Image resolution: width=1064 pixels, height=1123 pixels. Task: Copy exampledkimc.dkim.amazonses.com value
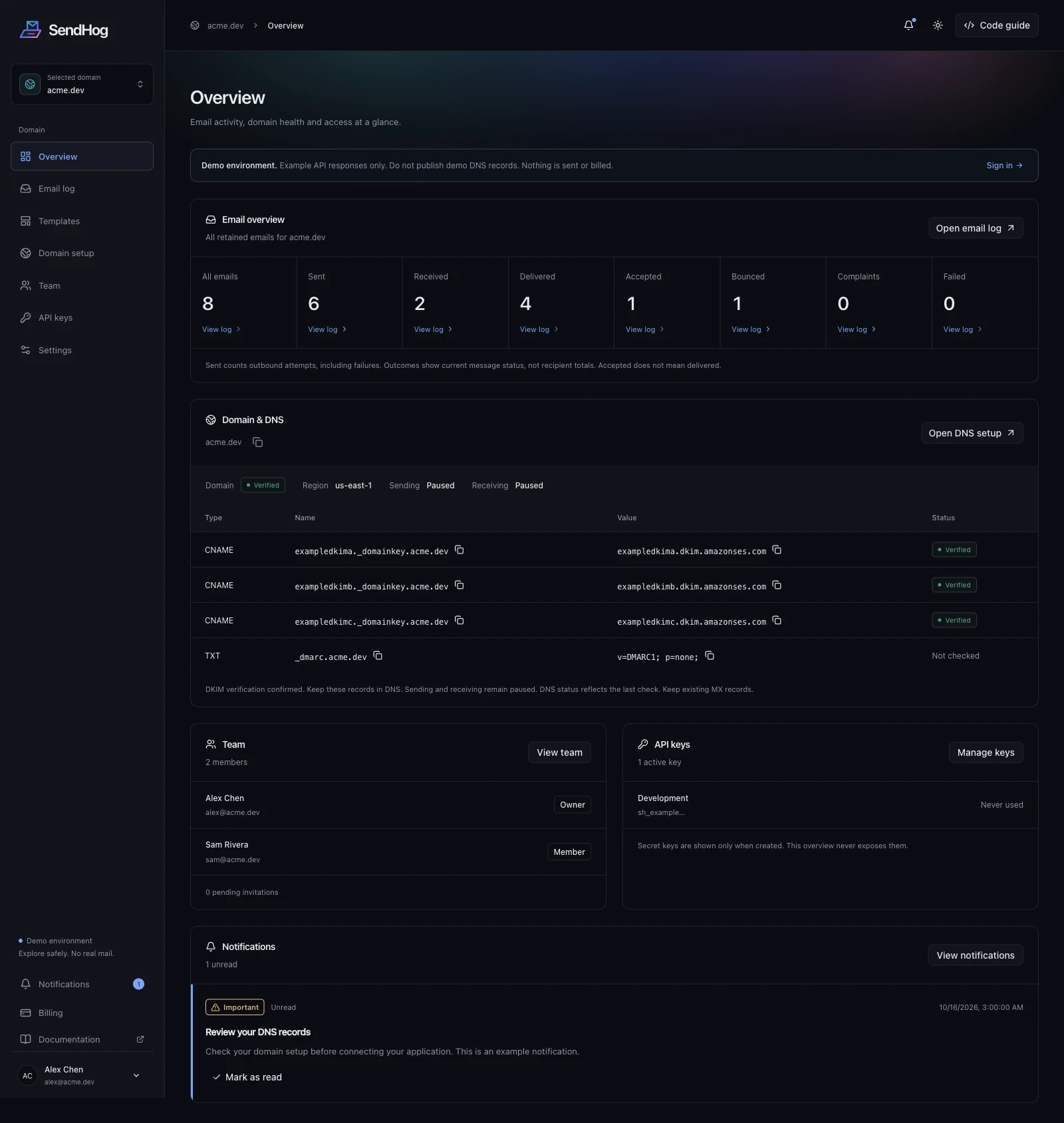[777, 621]
